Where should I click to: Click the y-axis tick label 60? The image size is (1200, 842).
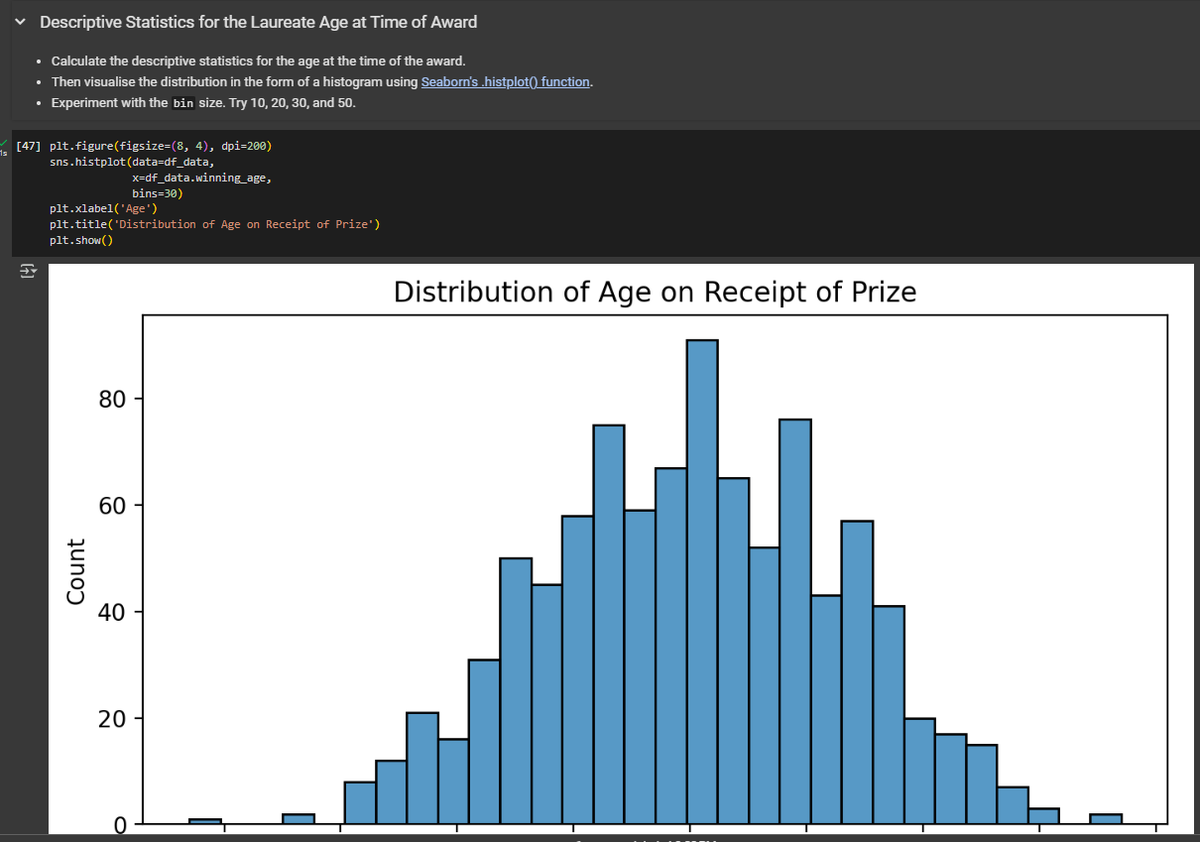click(112, 505)
